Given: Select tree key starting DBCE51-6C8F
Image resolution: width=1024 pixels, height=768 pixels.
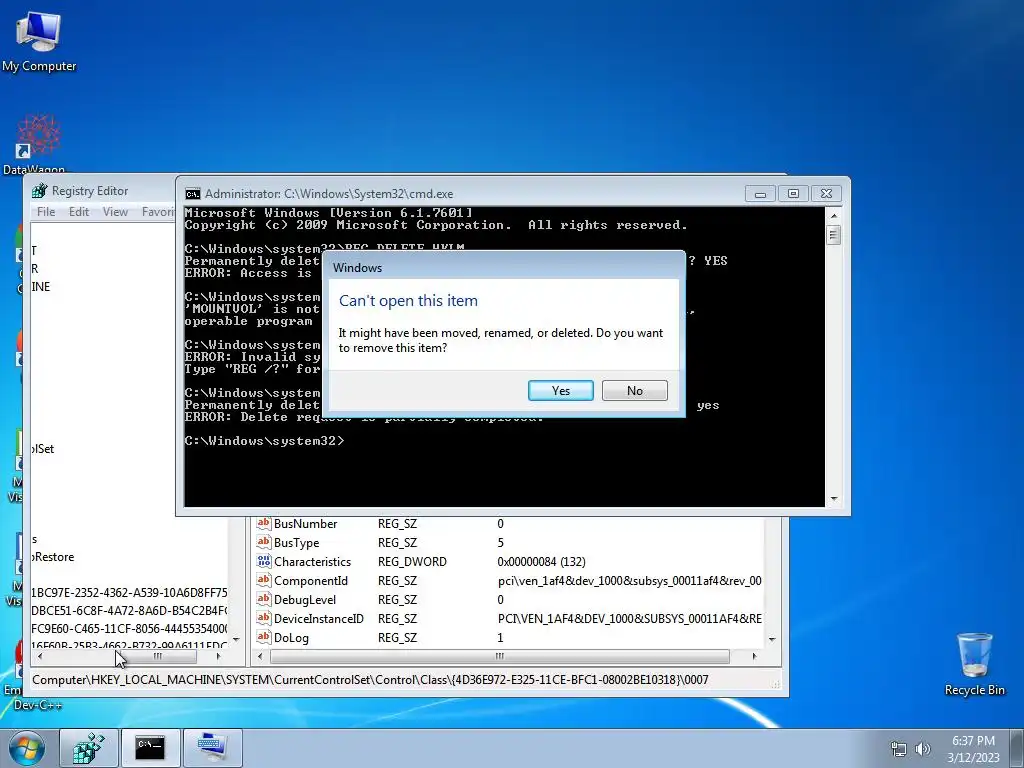Looking at the screenshot, I should [129, 611].
